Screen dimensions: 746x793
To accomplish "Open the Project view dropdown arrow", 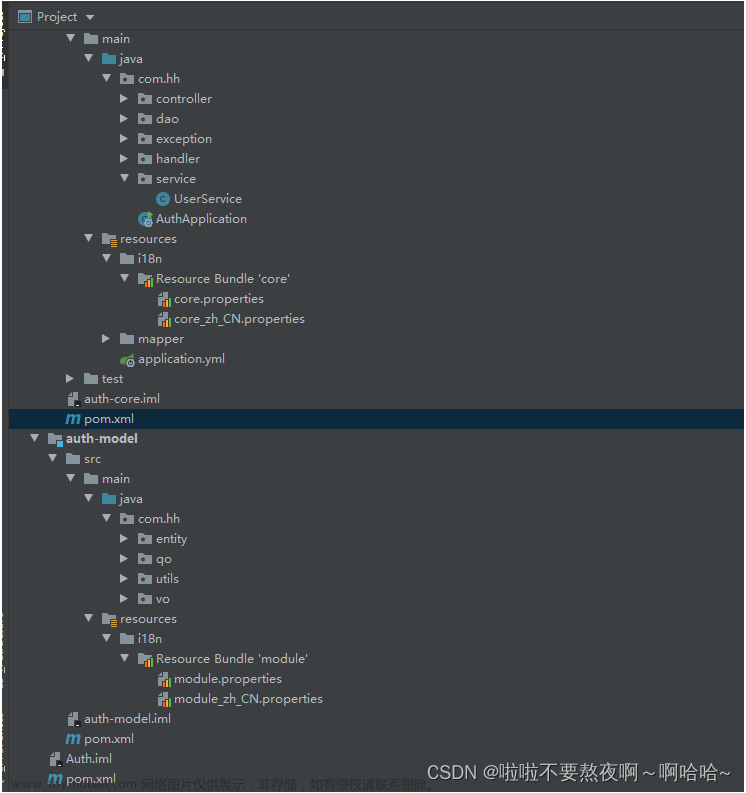I will 90,17.
